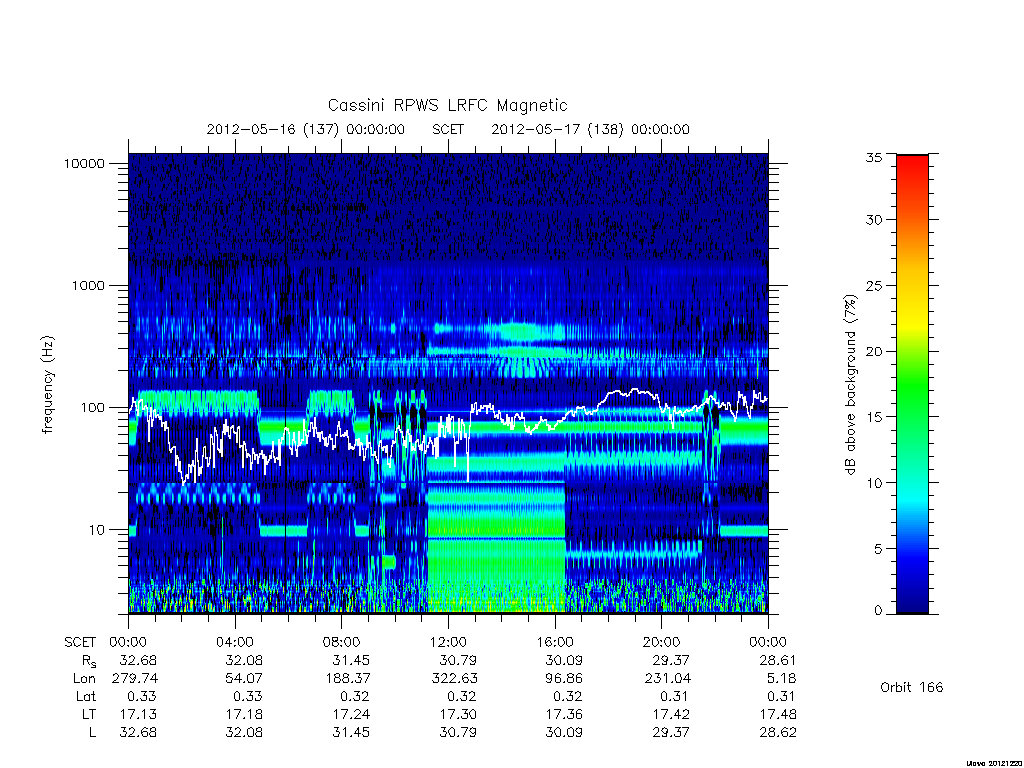Viewport: 1024px width, 768px height.
Task: Click the Lon value 5.18
Action: click(782, 679)
